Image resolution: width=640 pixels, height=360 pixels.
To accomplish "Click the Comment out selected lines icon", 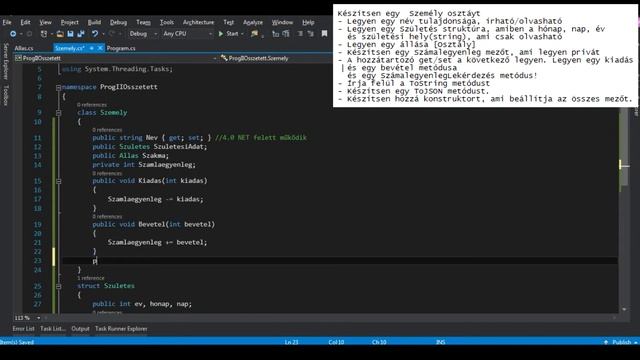I will pyautogui.click(x=276, y=34).
